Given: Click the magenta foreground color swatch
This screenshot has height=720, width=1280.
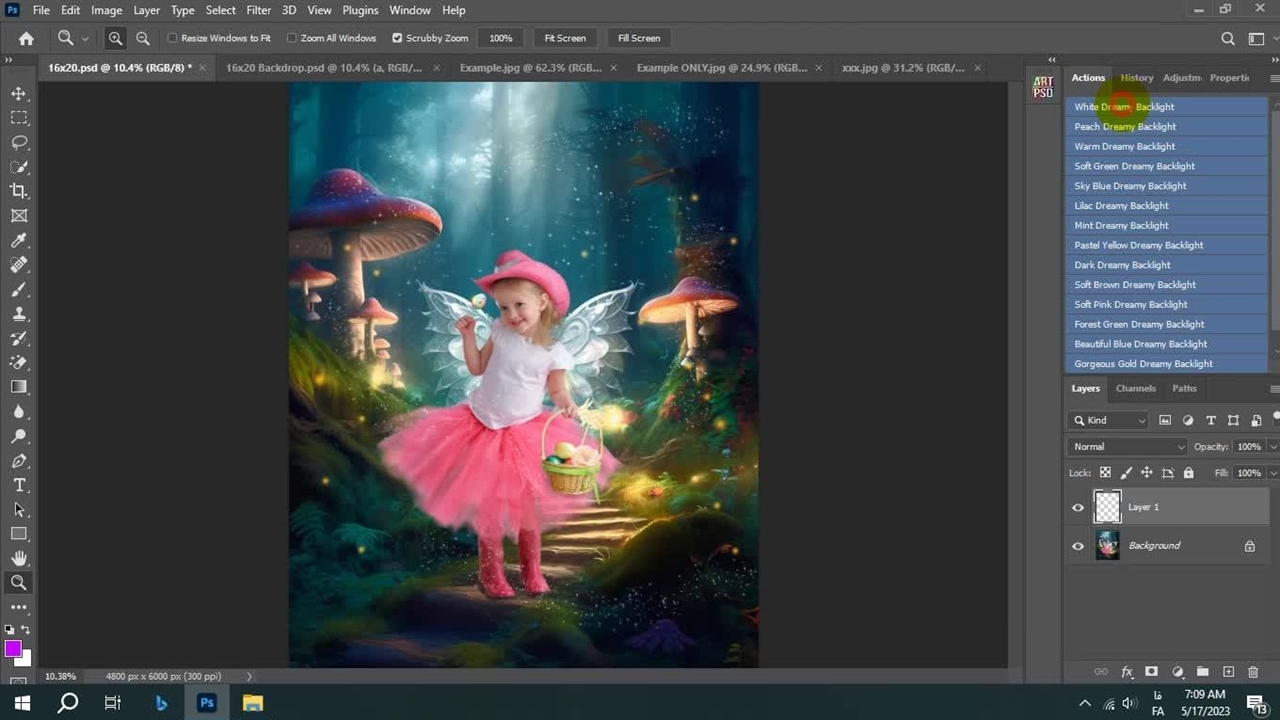Looking at the screenshot, I should 13,649.
